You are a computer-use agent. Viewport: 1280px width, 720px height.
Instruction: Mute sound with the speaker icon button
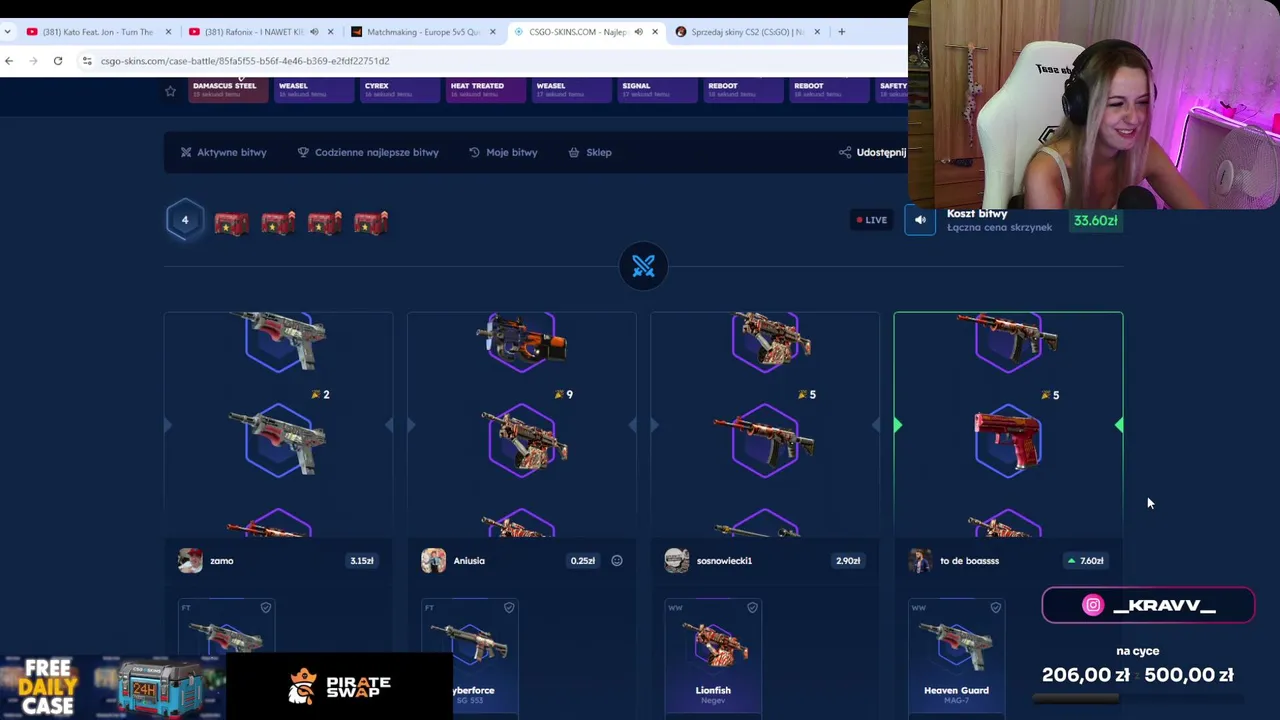click(x=920, y=220)
